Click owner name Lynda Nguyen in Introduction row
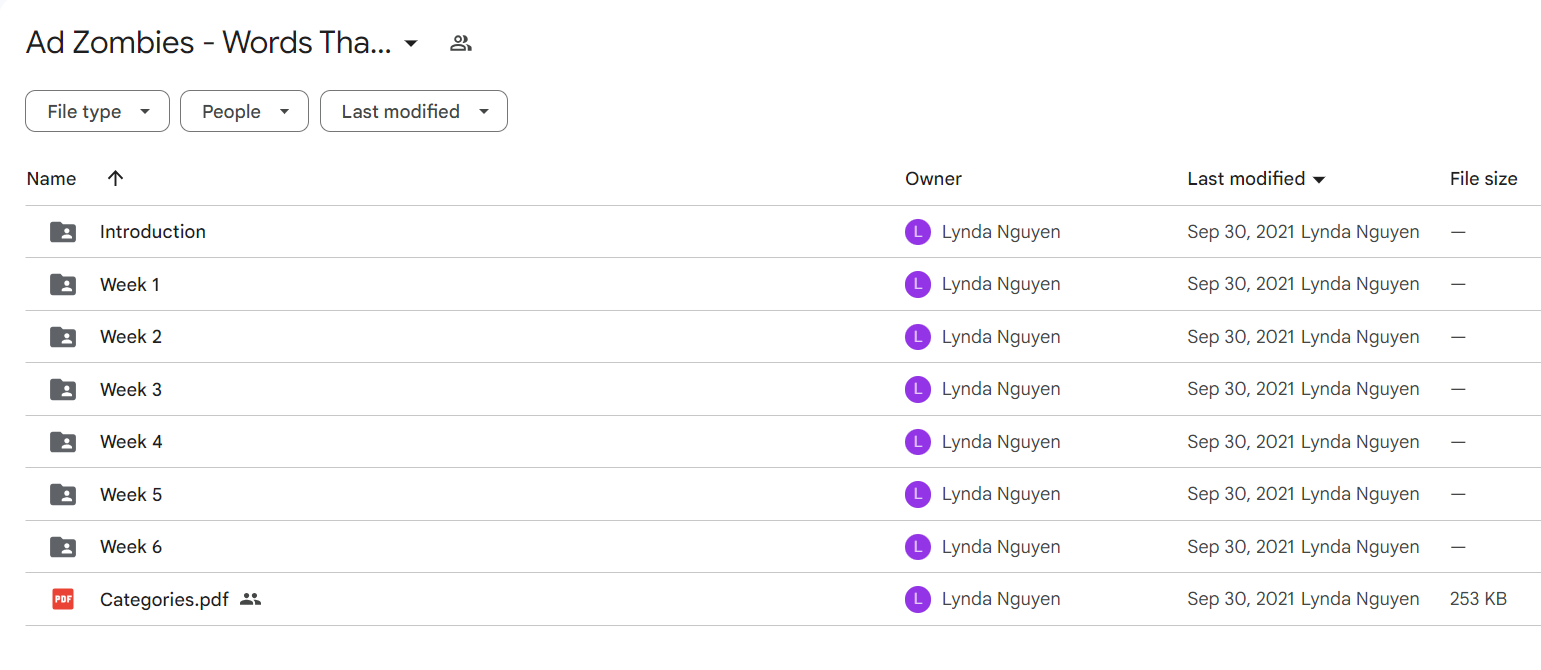The image size is (1541, 670). 1001,232
